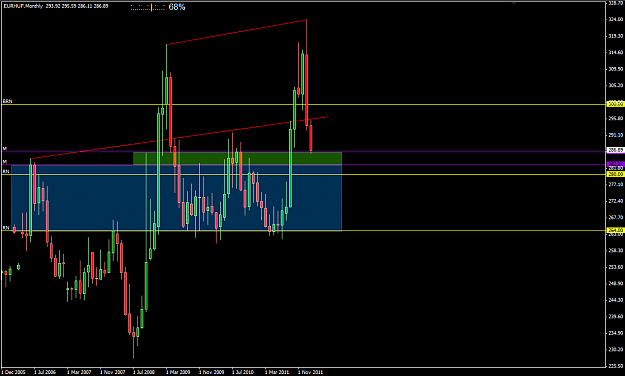Select the yellow 264.00 price label

pyautogui.click(x=615, y=230)
